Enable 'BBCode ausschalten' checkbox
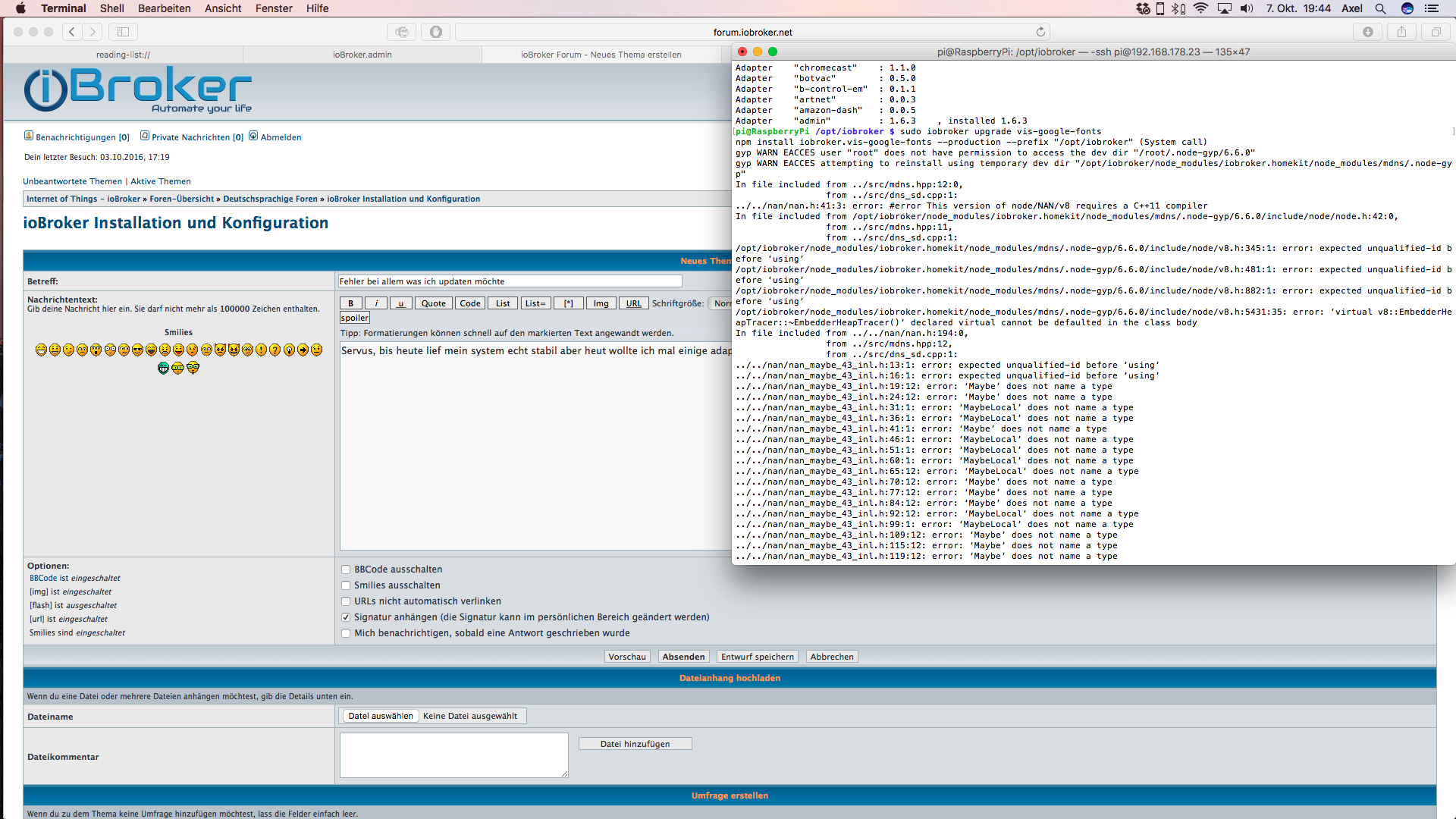Screen dimensions: 1456x819 (x=346, y=570)
